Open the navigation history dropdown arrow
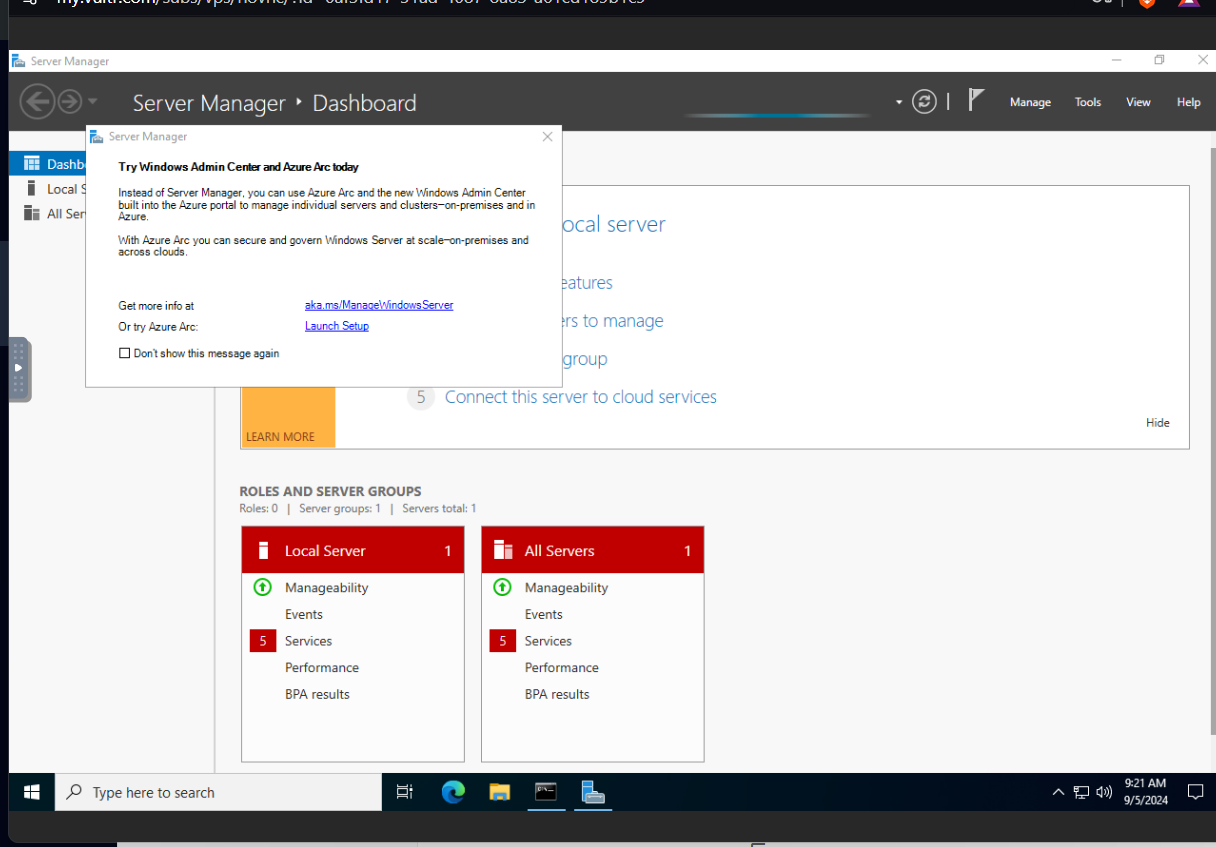This screenshot has width=1216, height=847. pyautogui.click(x=92, y=102)
